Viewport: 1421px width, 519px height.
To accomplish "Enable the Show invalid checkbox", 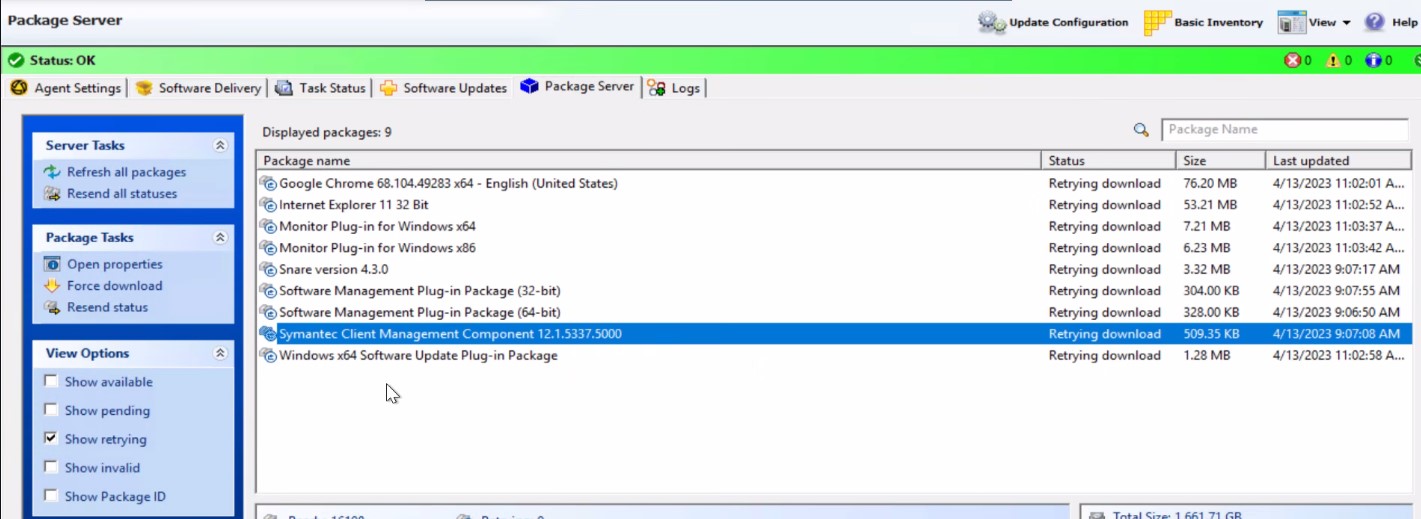I will pos(51,467).
